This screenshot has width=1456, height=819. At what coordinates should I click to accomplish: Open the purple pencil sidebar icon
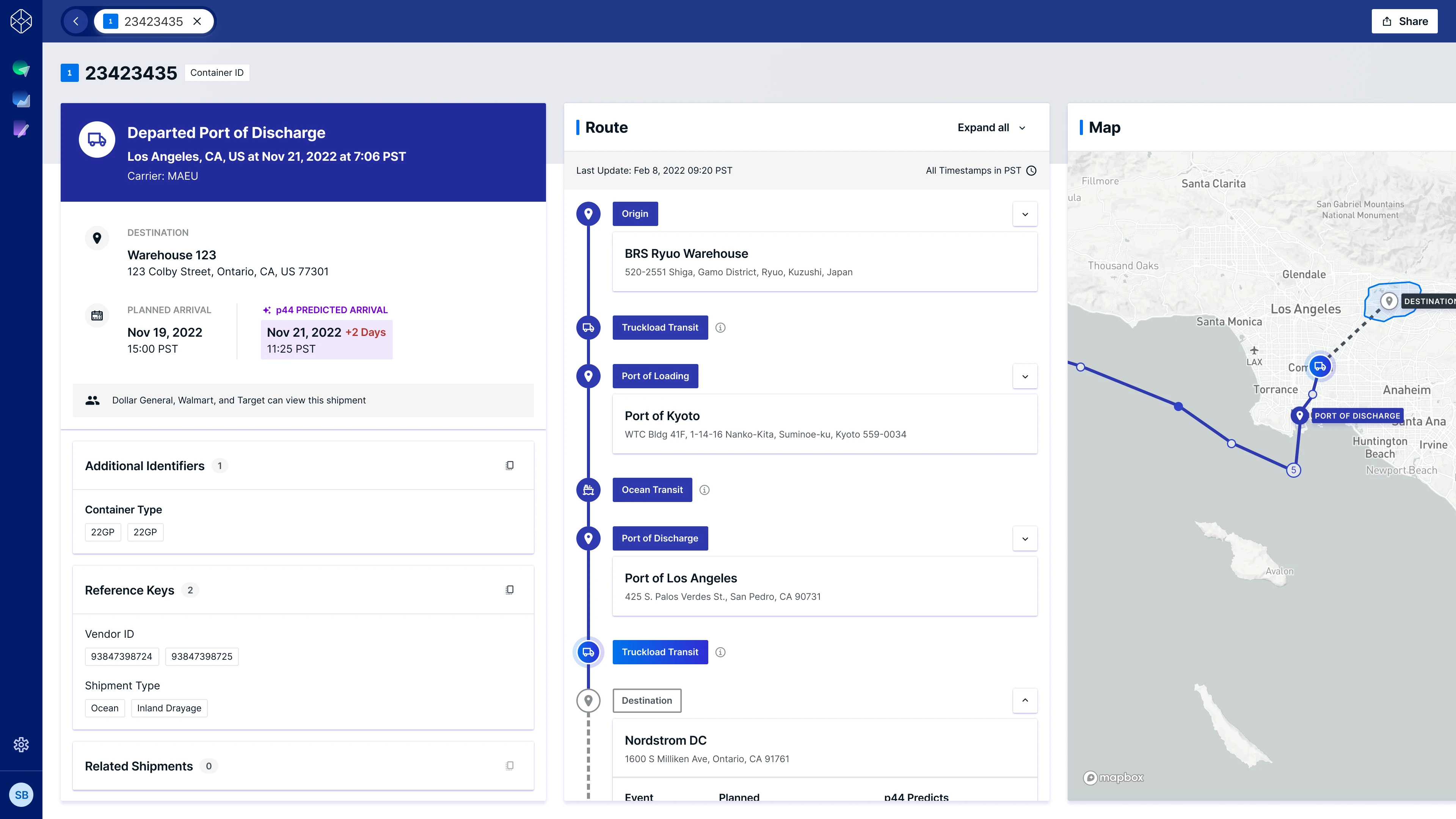(21, 129)
